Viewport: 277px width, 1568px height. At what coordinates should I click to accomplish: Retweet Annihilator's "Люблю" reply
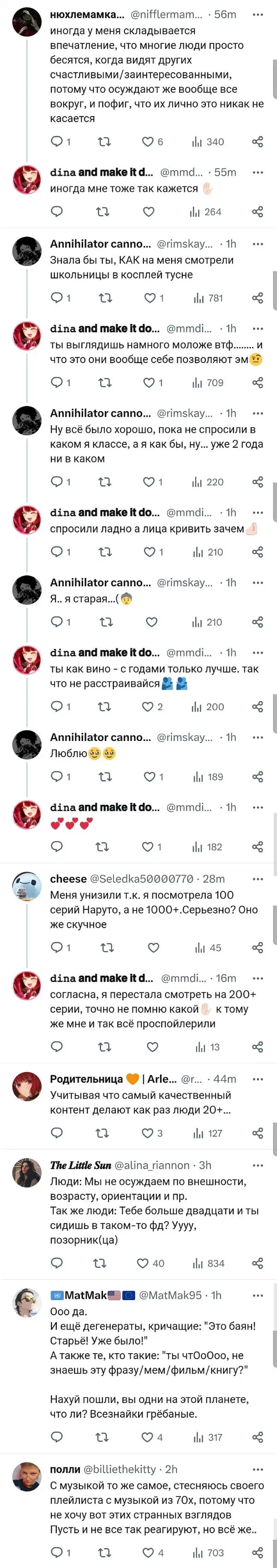(105, 777)
